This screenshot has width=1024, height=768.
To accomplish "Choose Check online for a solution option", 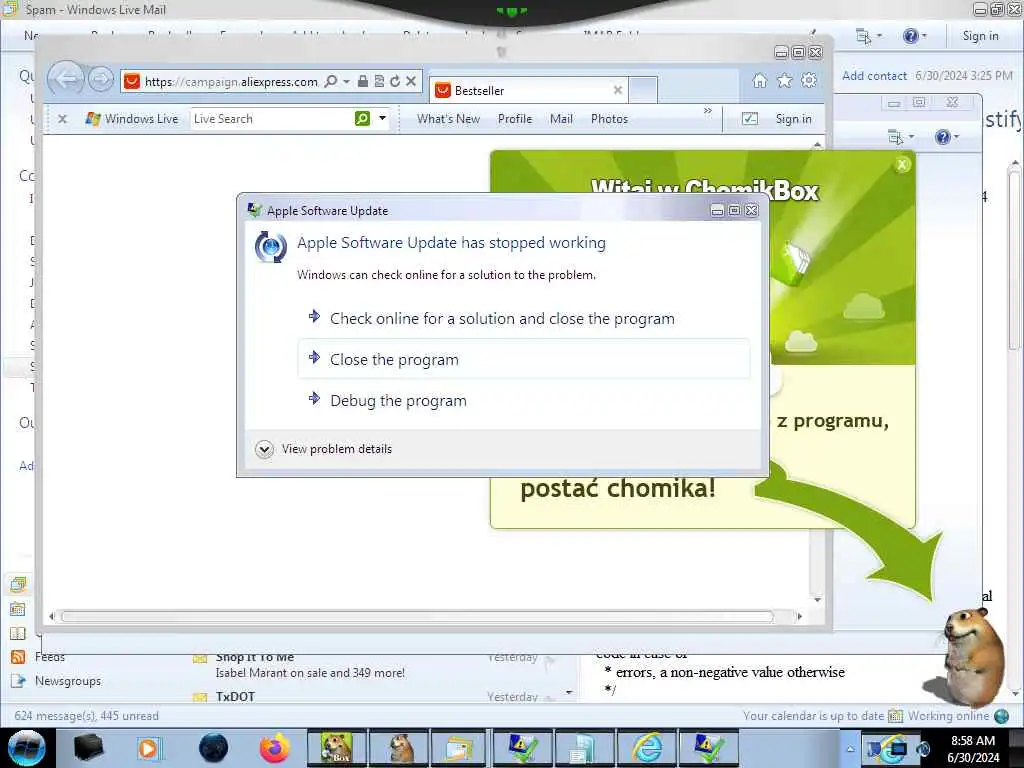I will (x=523, y=318).
